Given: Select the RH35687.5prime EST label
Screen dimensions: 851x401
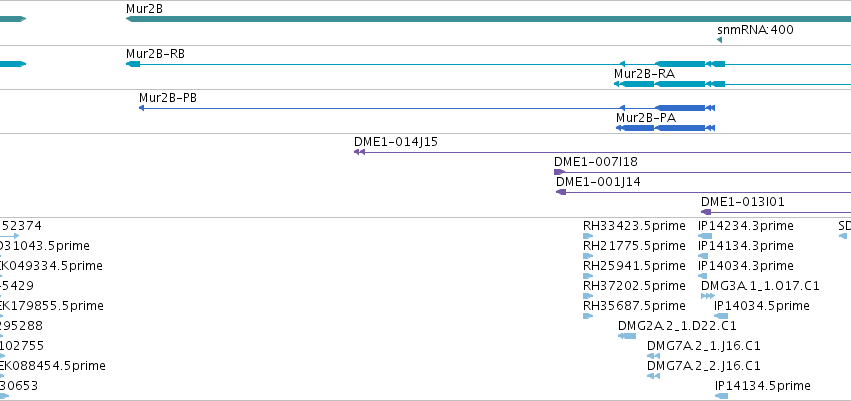Looking at the screenshot, I should (x=634, y=306).
